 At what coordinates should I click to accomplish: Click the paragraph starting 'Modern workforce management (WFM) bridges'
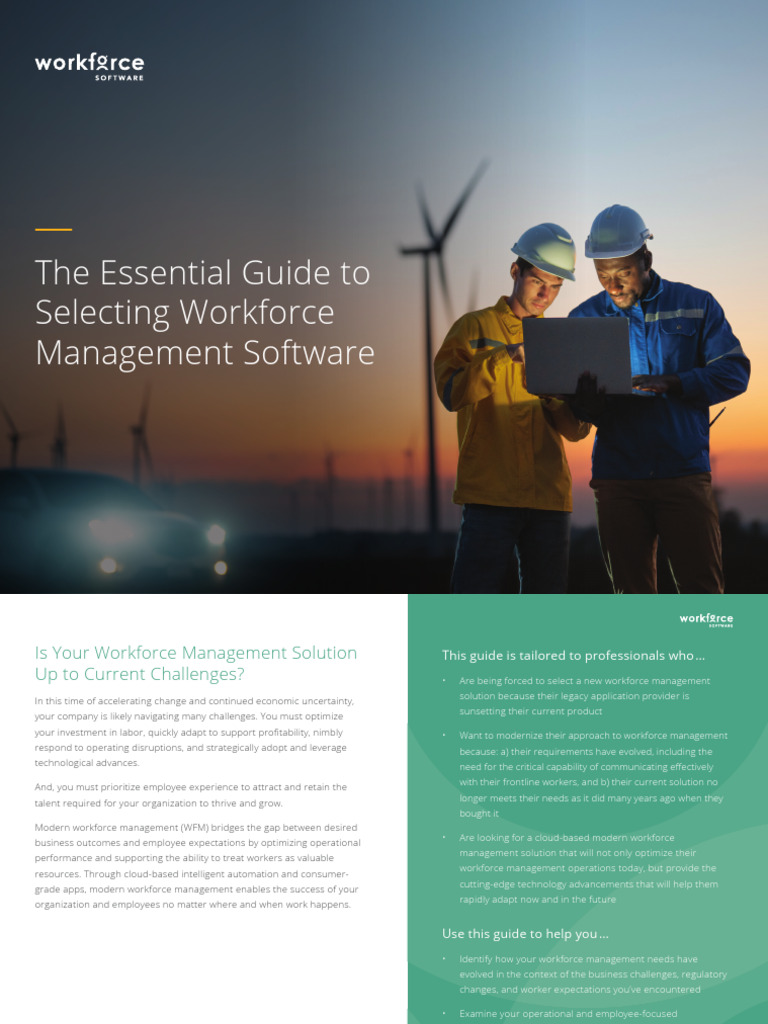pyautogui.click(x=197, y=866)
